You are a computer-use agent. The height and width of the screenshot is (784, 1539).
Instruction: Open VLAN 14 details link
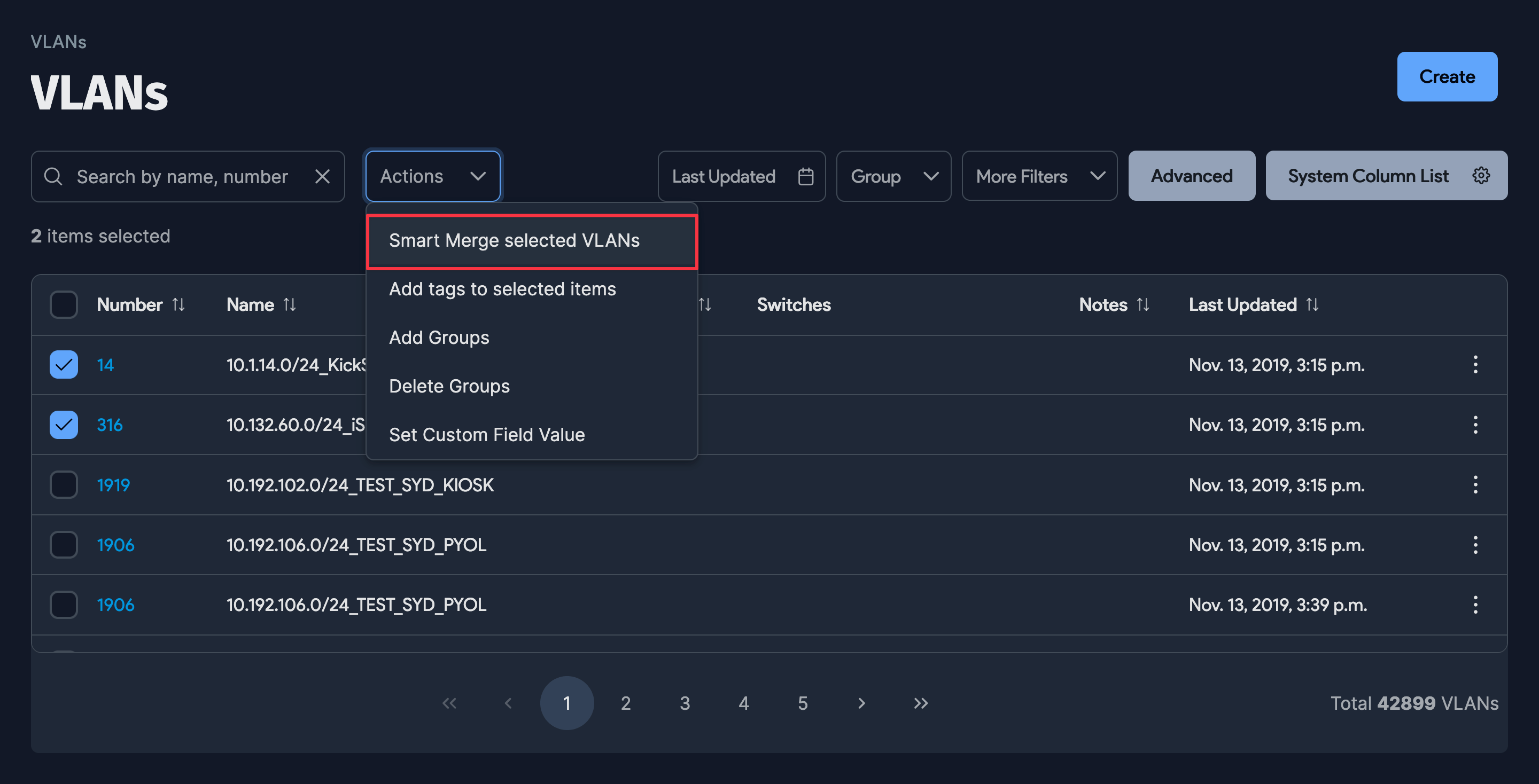105,365
